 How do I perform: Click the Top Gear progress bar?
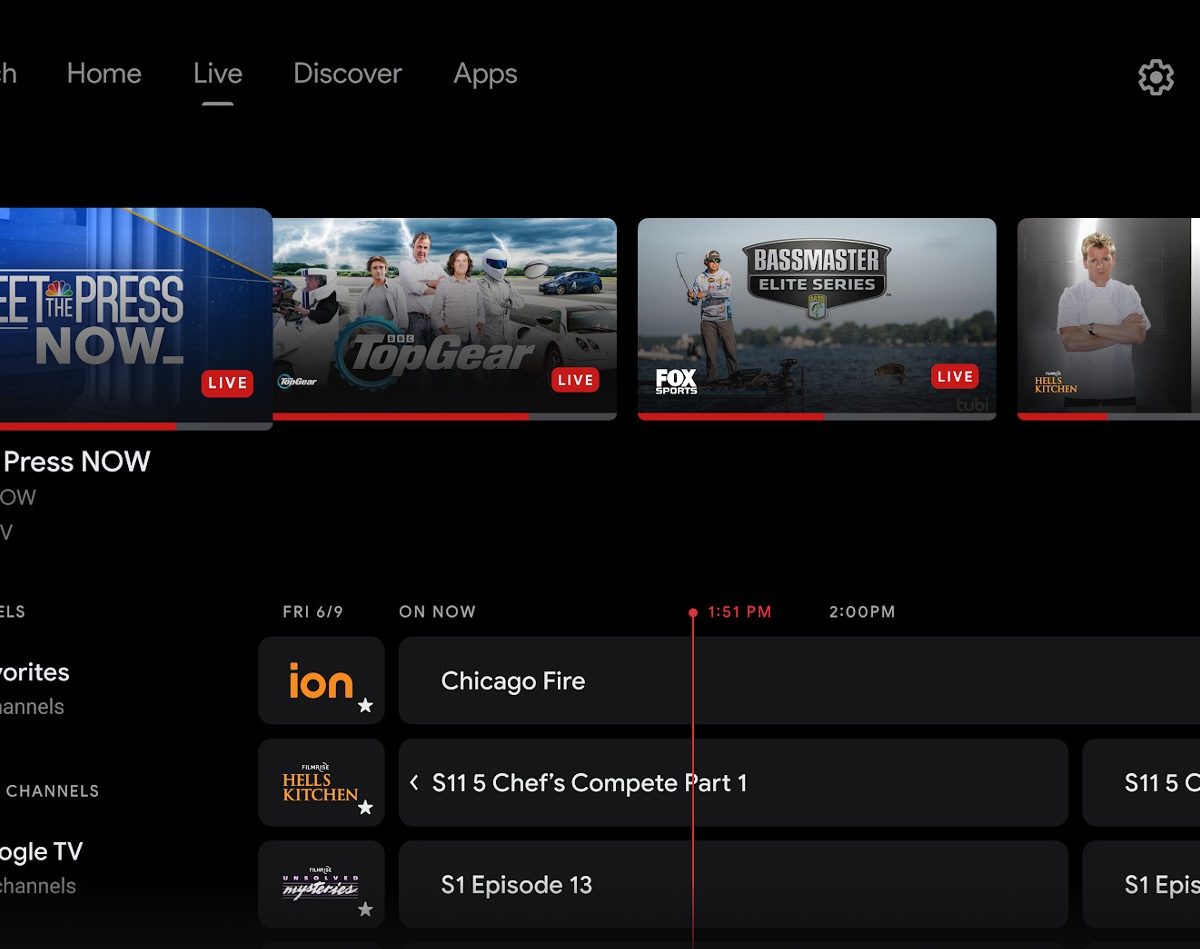pyautogui.click(x=444, y=416)
